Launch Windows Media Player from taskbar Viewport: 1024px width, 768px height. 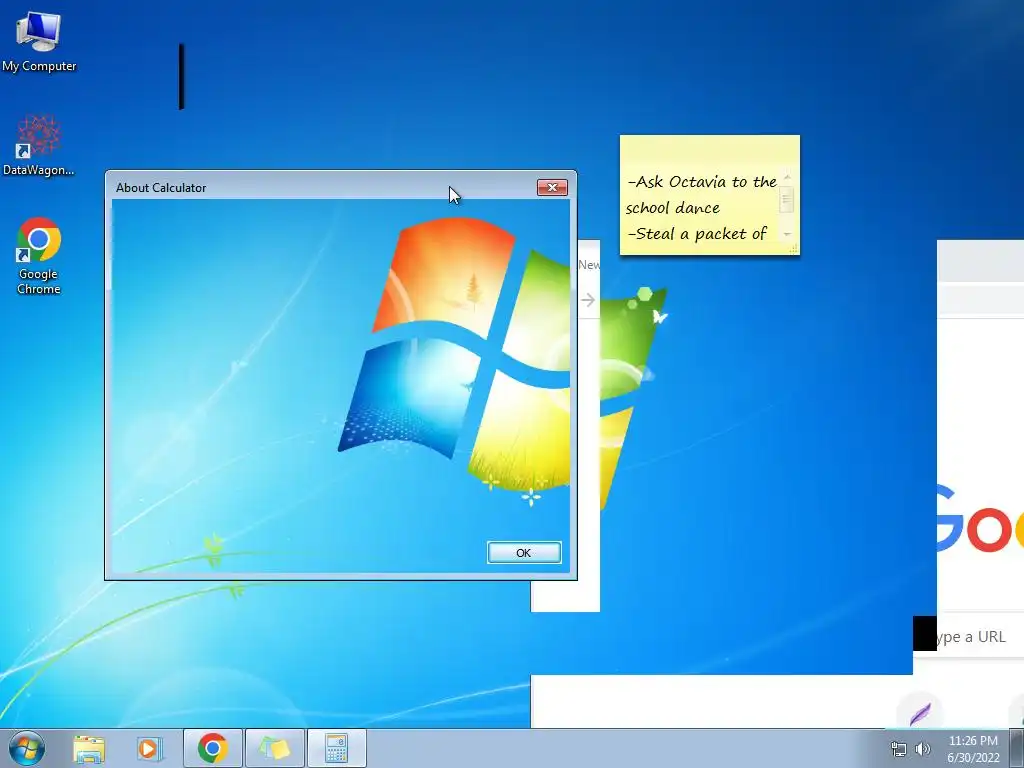(x=150, y=748)
